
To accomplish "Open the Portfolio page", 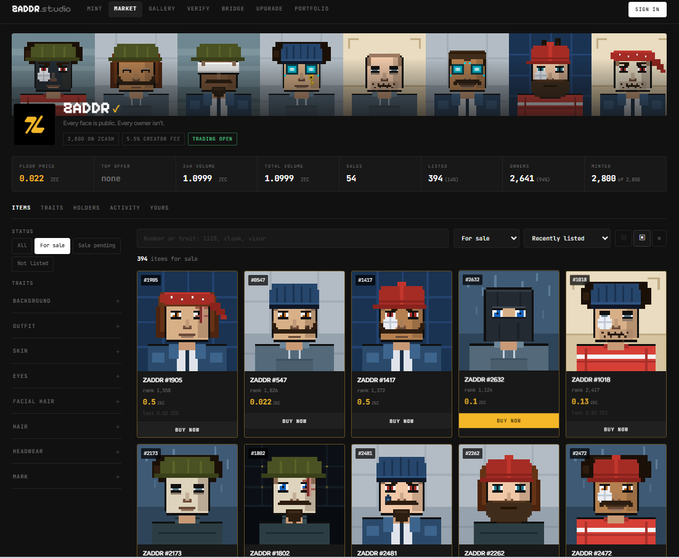I will 311,9.
